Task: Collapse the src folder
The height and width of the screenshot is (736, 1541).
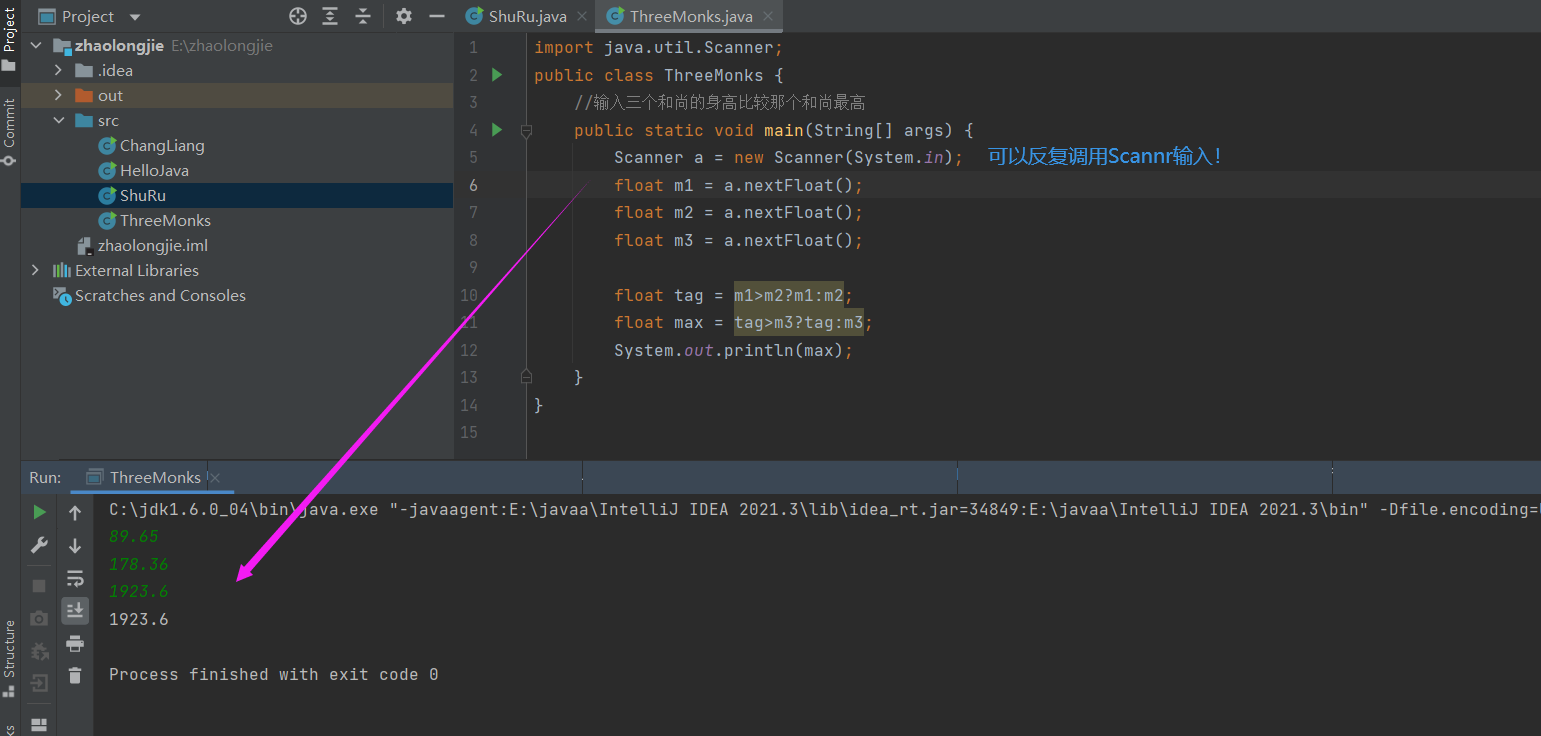Action: pos(58,121)
